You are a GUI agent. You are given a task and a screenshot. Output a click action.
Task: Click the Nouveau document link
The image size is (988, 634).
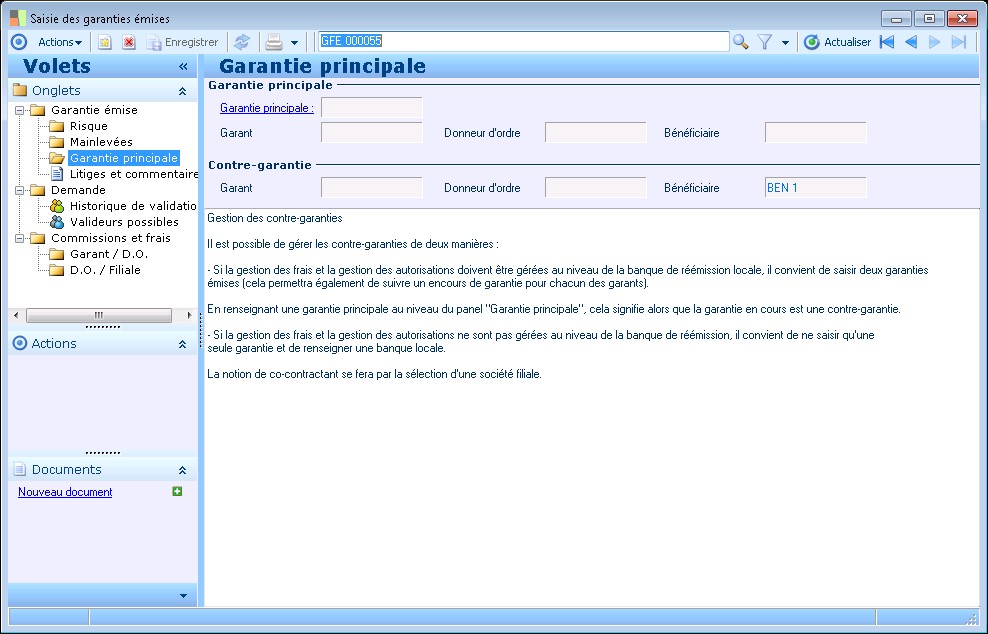65,492
